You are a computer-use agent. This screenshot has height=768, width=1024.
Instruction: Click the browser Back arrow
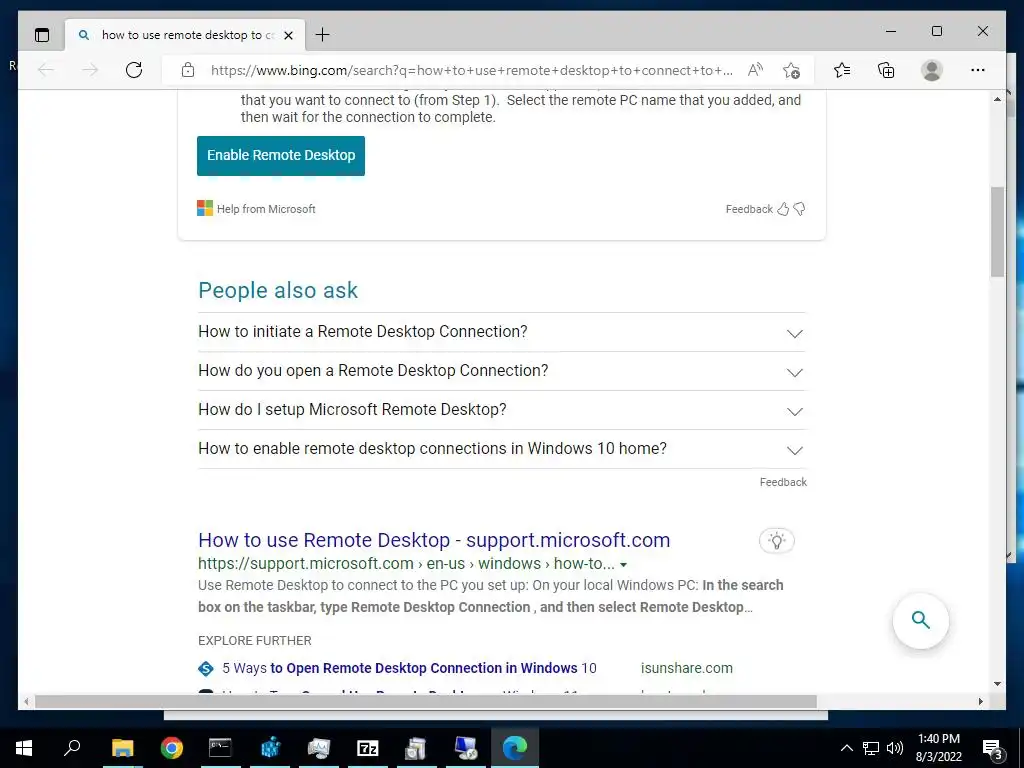click(x=46, y=70)
